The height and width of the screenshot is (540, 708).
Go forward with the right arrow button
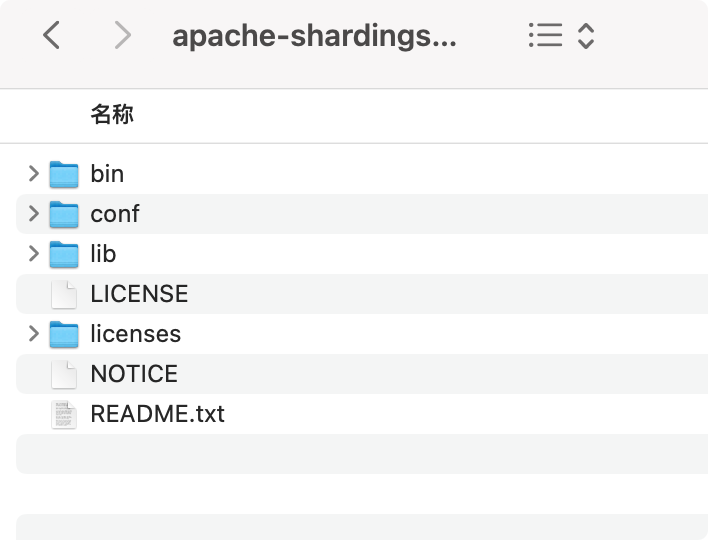[x=122, y=35]
